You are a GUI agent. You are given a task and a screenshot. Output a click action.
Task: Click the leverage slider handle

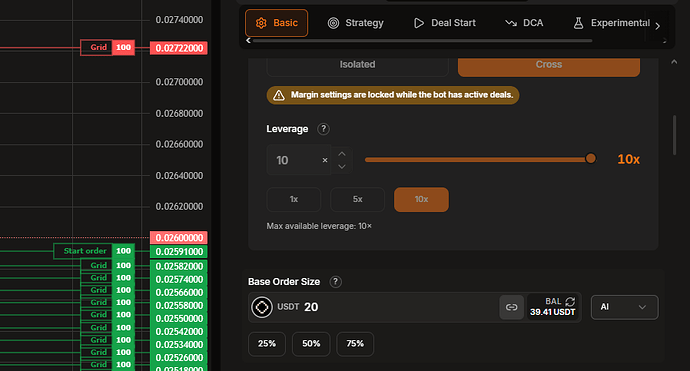point(591,158)
